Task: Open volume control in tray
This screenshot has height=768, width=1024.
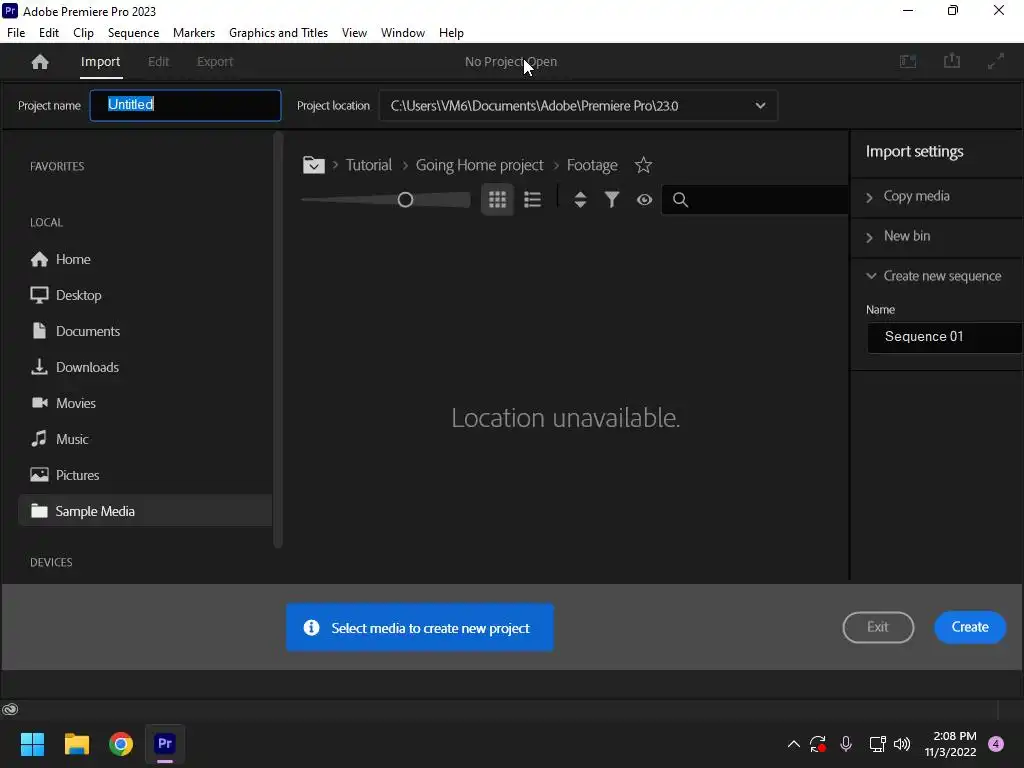Action: [x=902, y=744]
